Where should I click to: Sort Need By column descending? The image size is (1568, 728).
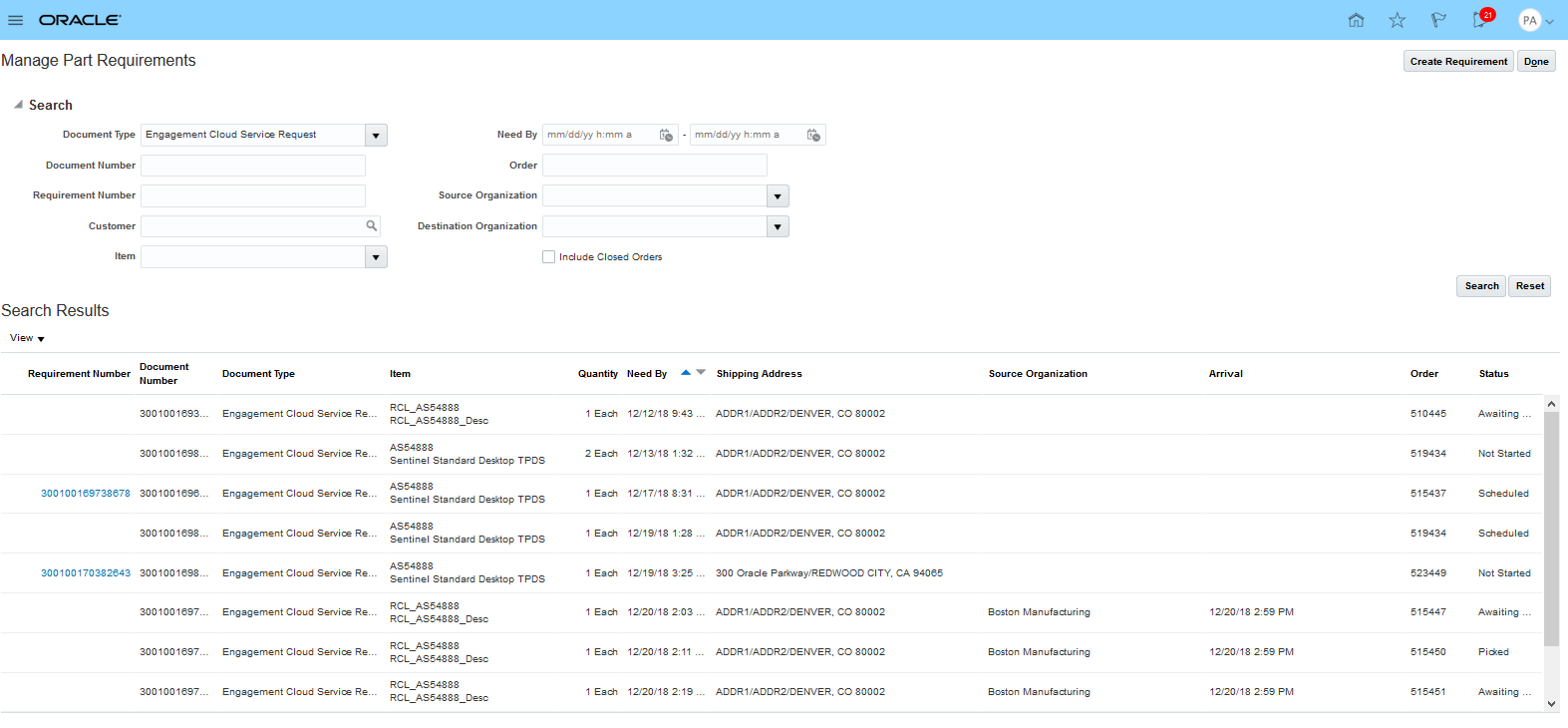coord(701,373)
